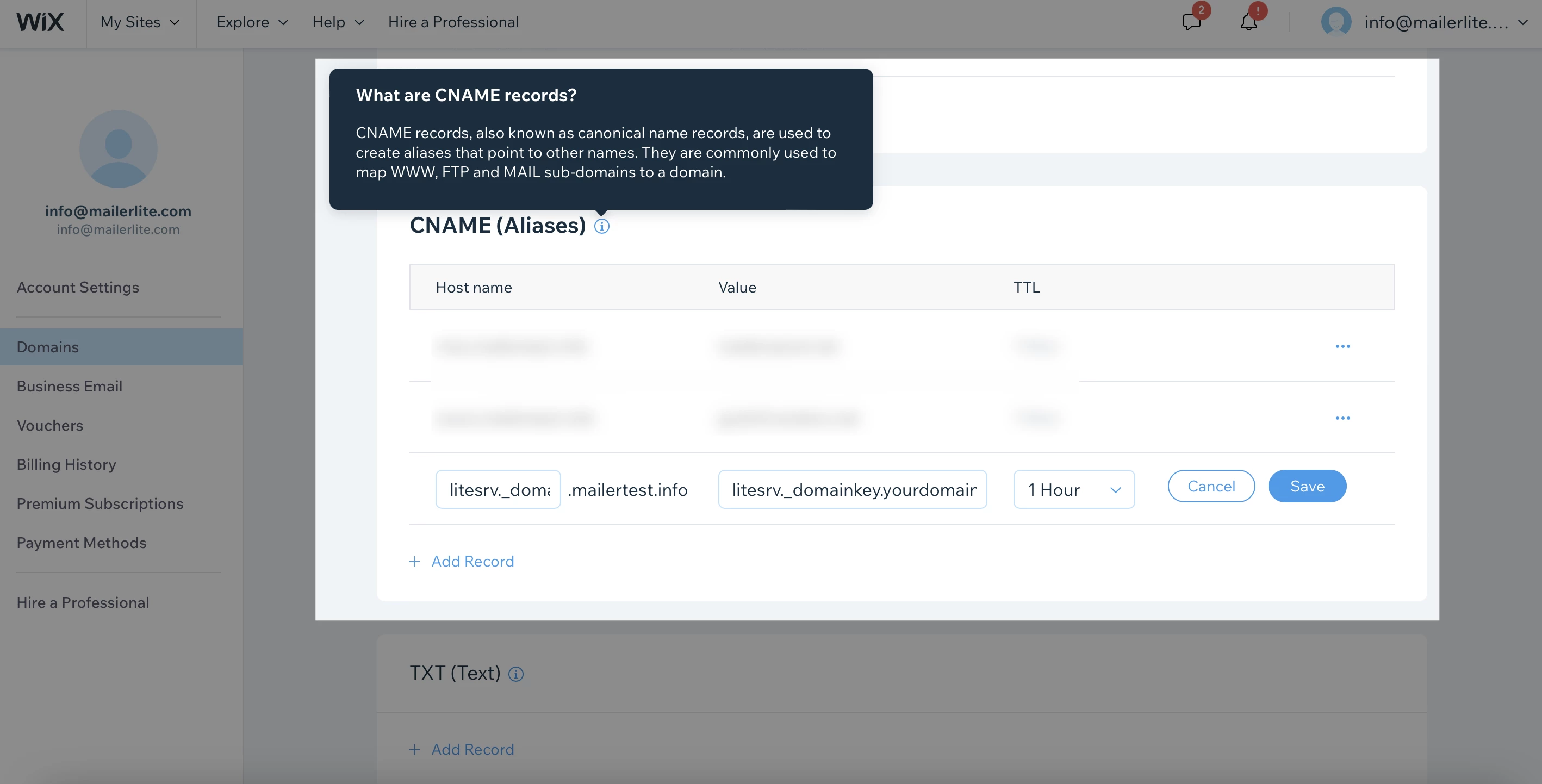Open the 1 Hour TTL dropdown

click(x=1073, y=489)
